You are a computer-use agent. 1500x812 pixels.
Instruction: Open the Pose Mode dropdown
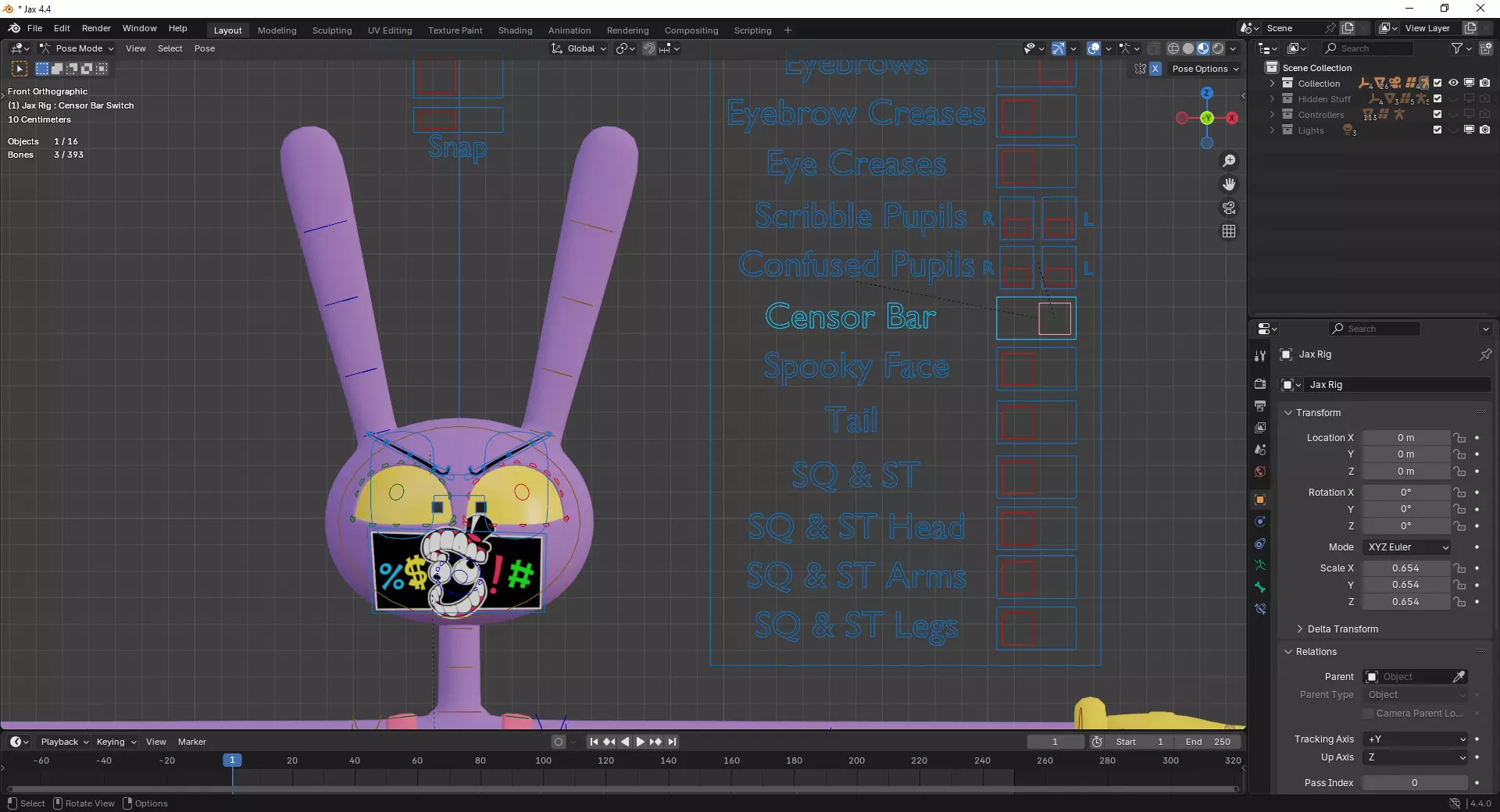(x=77, y=48)
